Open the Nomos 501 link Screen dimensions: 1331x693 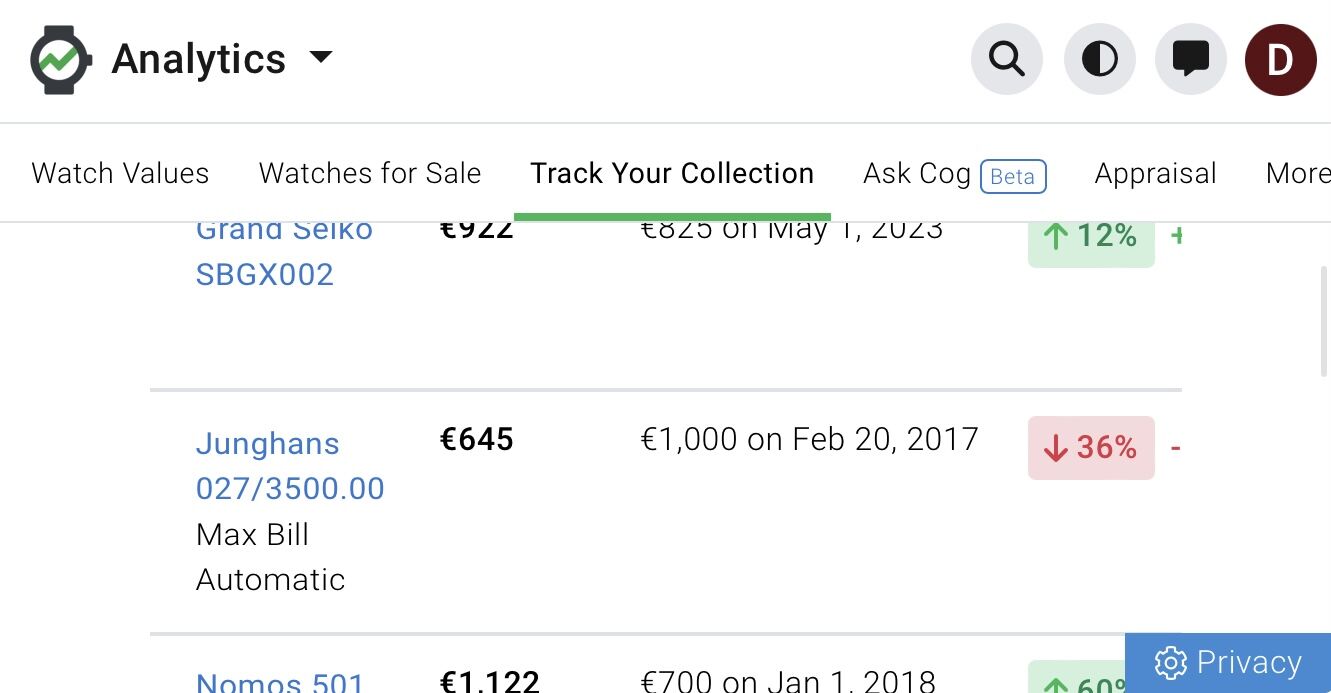pyautogui.click(x=280, y=682)
